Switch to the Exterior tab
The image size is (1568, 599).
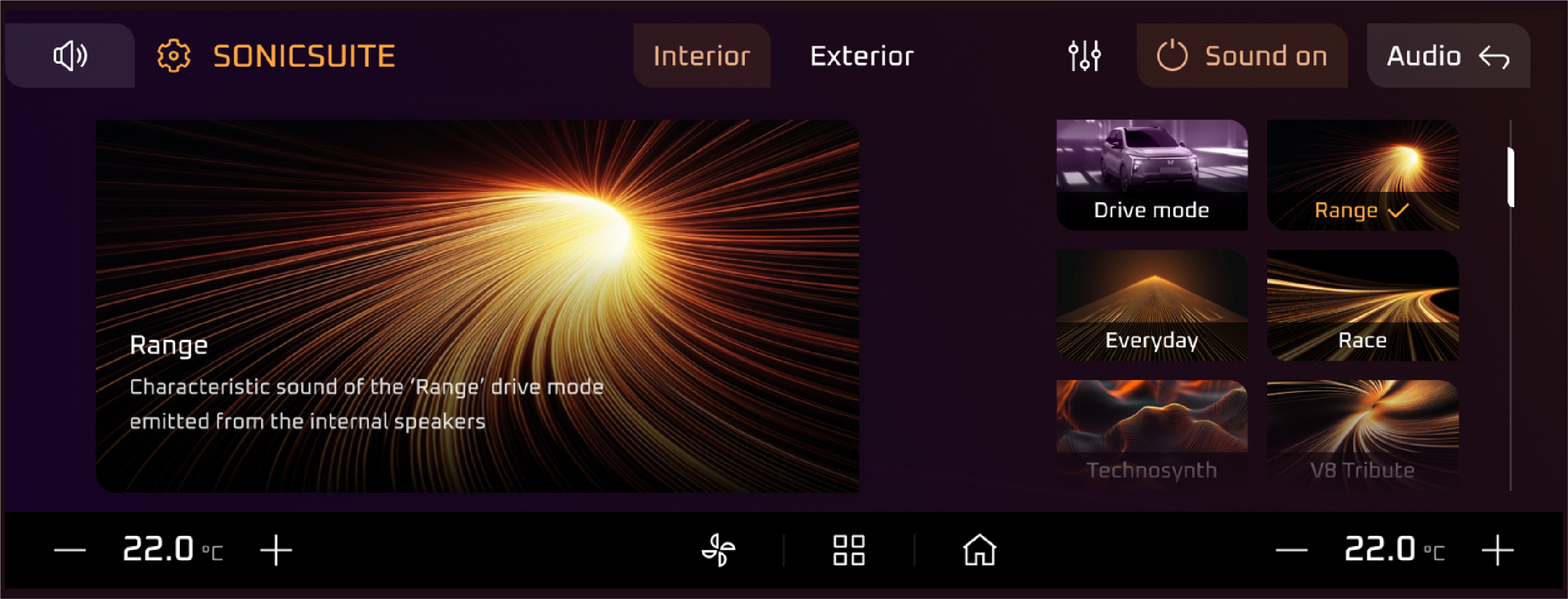coord(862,56)
